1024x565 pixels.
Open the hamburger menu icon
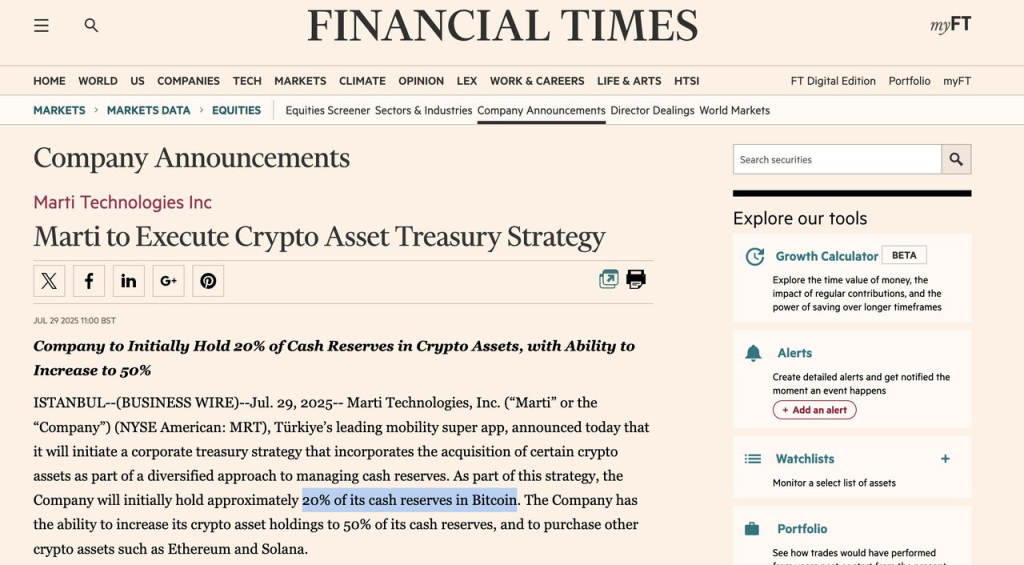[x=41, y=25]
